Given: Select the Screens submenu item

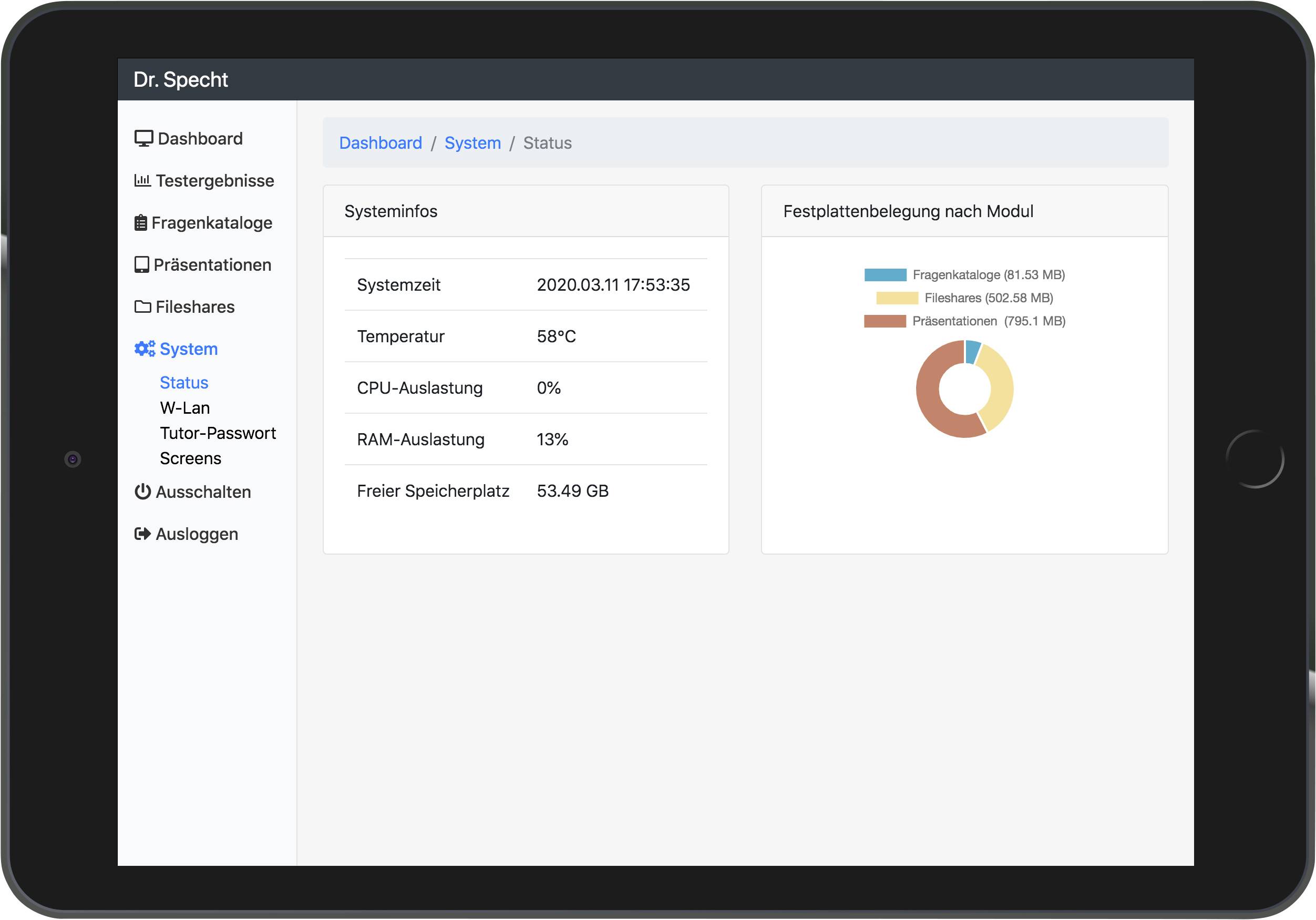Looking at the screenshot, I should coord(190,458).
